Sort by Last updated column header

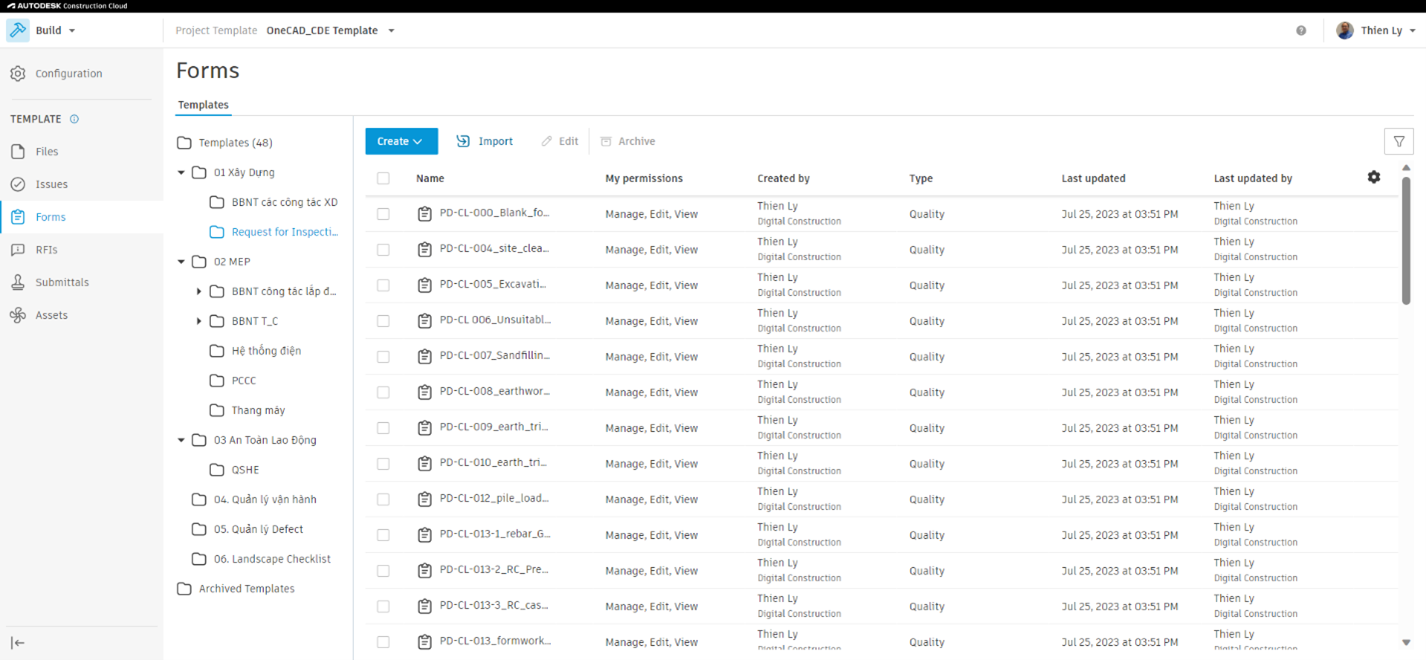click(x=1093, y=179)
